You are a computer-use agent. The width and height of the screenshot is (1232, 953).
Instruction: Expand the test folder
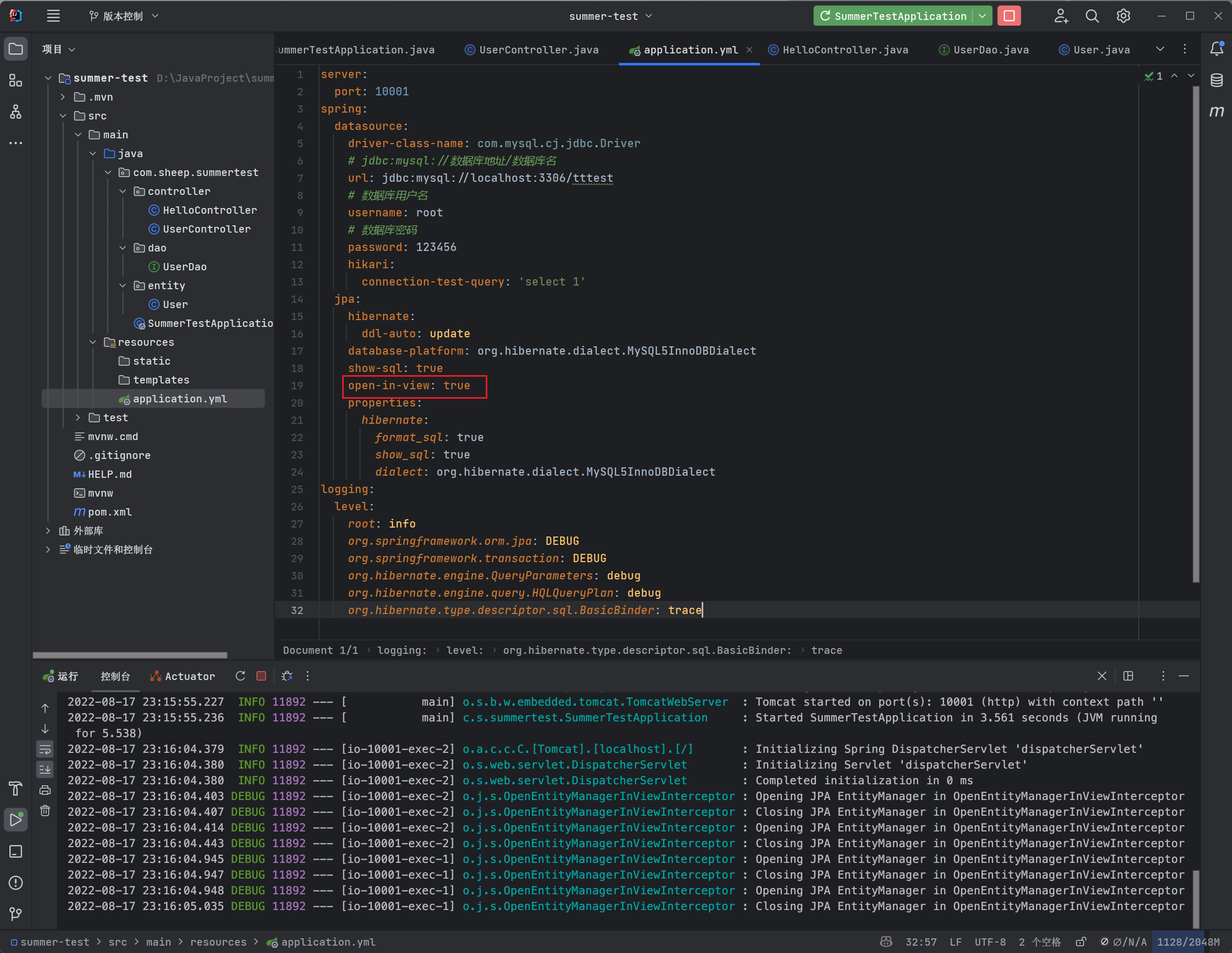pyautogui.click(x=78, y=417)
